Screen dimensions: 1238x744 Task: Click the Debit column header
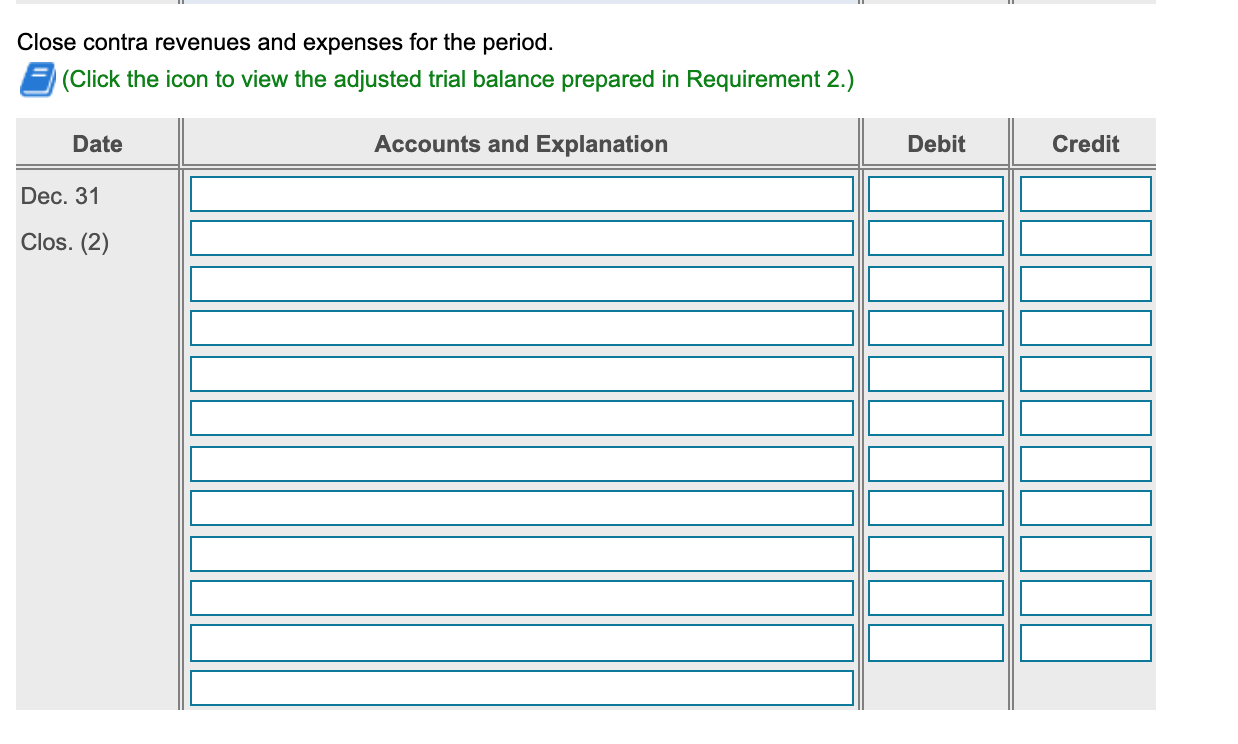(936, 144)
